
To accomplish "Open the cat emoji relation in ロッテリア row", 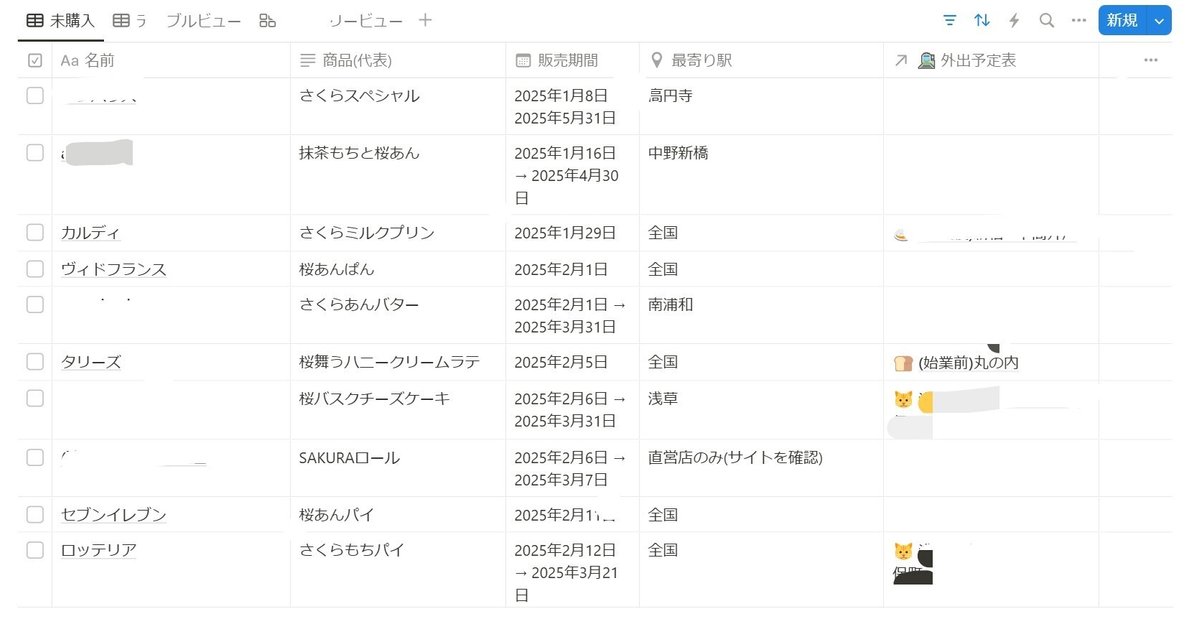I will coord(903,551).
